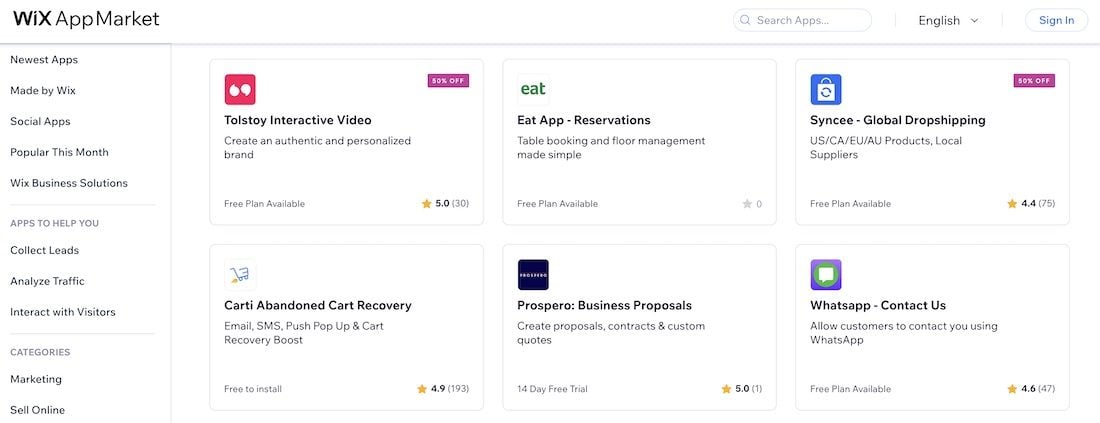Click 'Email, SMS, Push Pop Up' description
This screenshot has width=1100, height=423.
click(x=304, y=333)
